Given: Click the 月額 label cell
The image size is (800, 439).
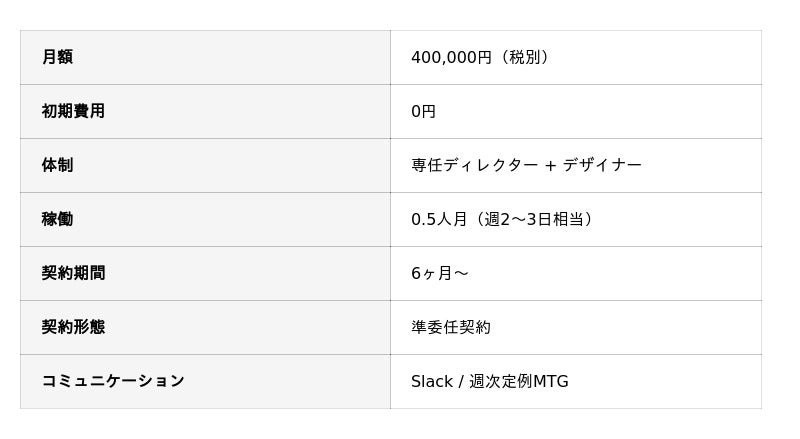Looking at the screenshot, I should [x=57, y=58].
